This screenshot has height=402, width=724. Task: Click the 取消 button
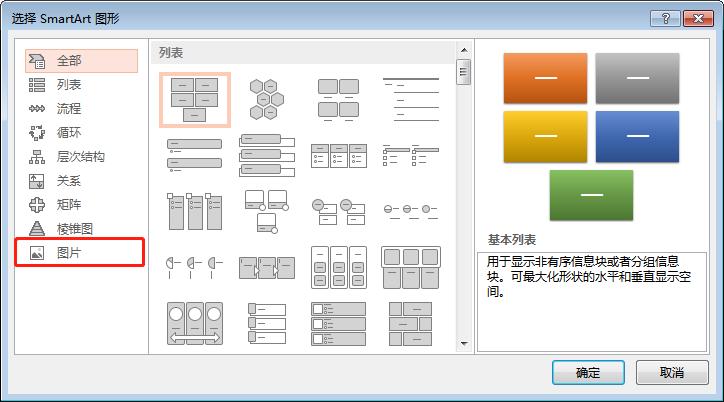click(672, 372)
